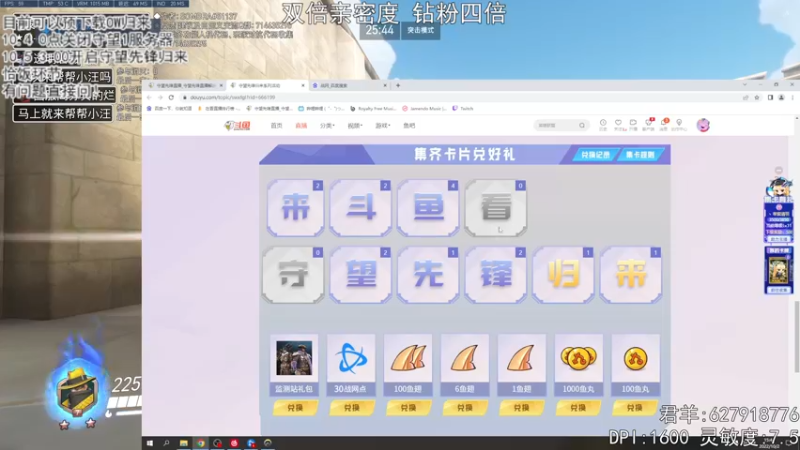The image size is (800, 450).
Task: Open the creator center bulb icon
Action: (679, 124)
